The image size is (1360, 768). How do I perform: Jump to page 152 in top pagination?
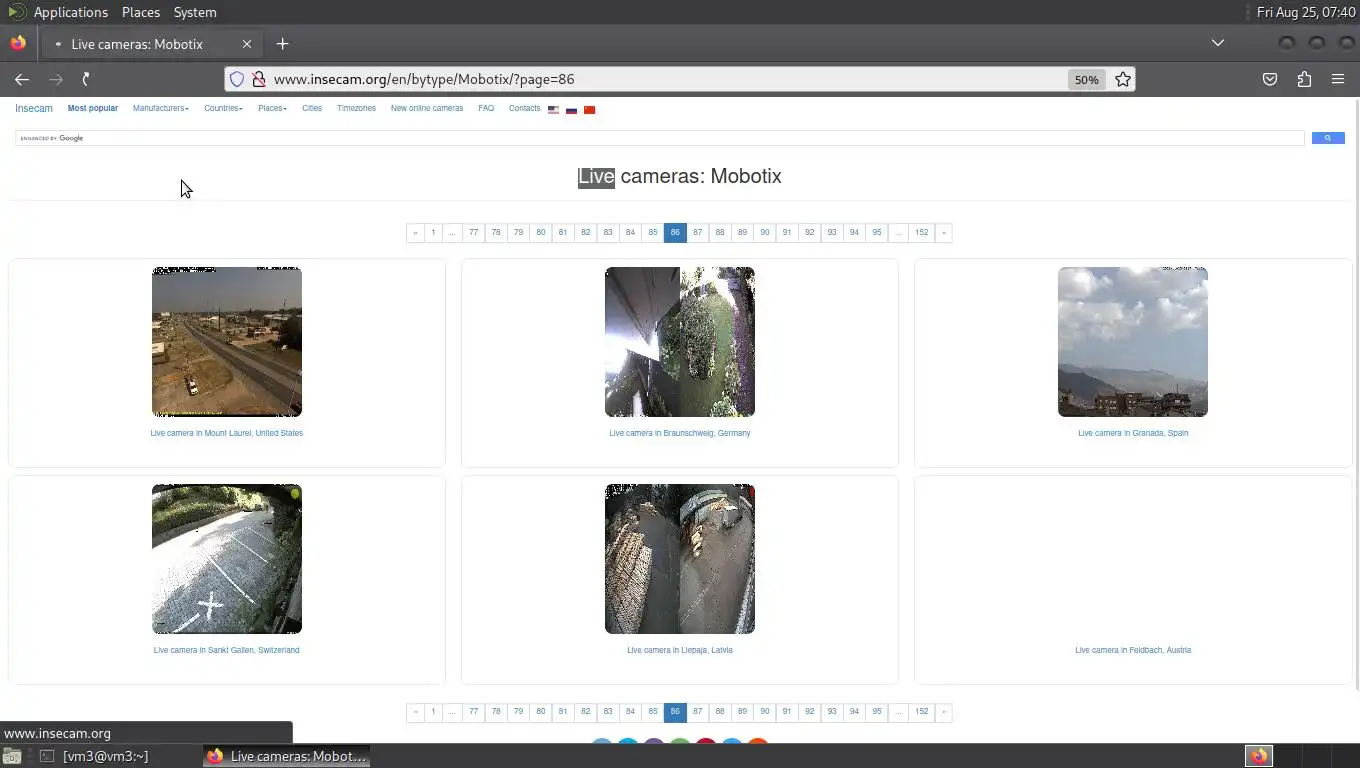click(921, 232)
